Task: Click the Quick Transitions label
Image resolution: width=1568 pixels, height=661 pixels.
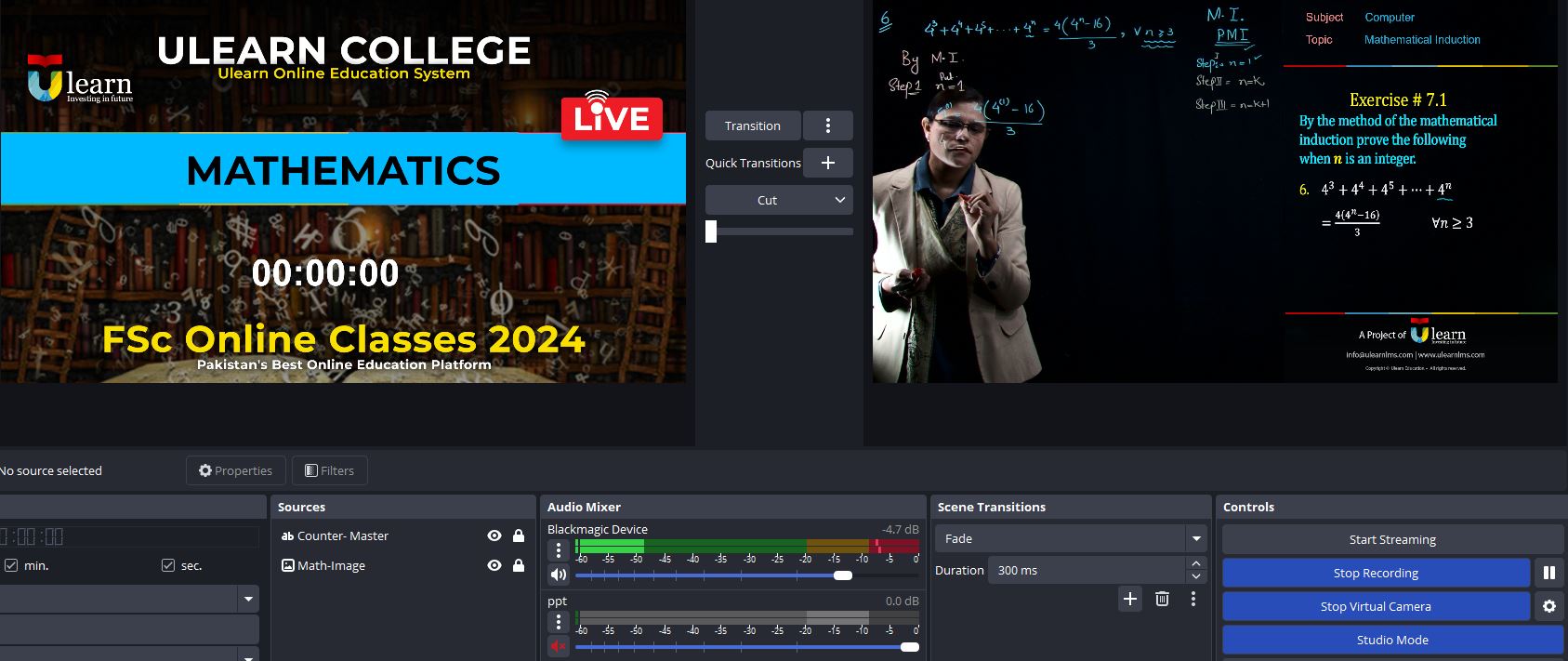Action: [753, 163]
